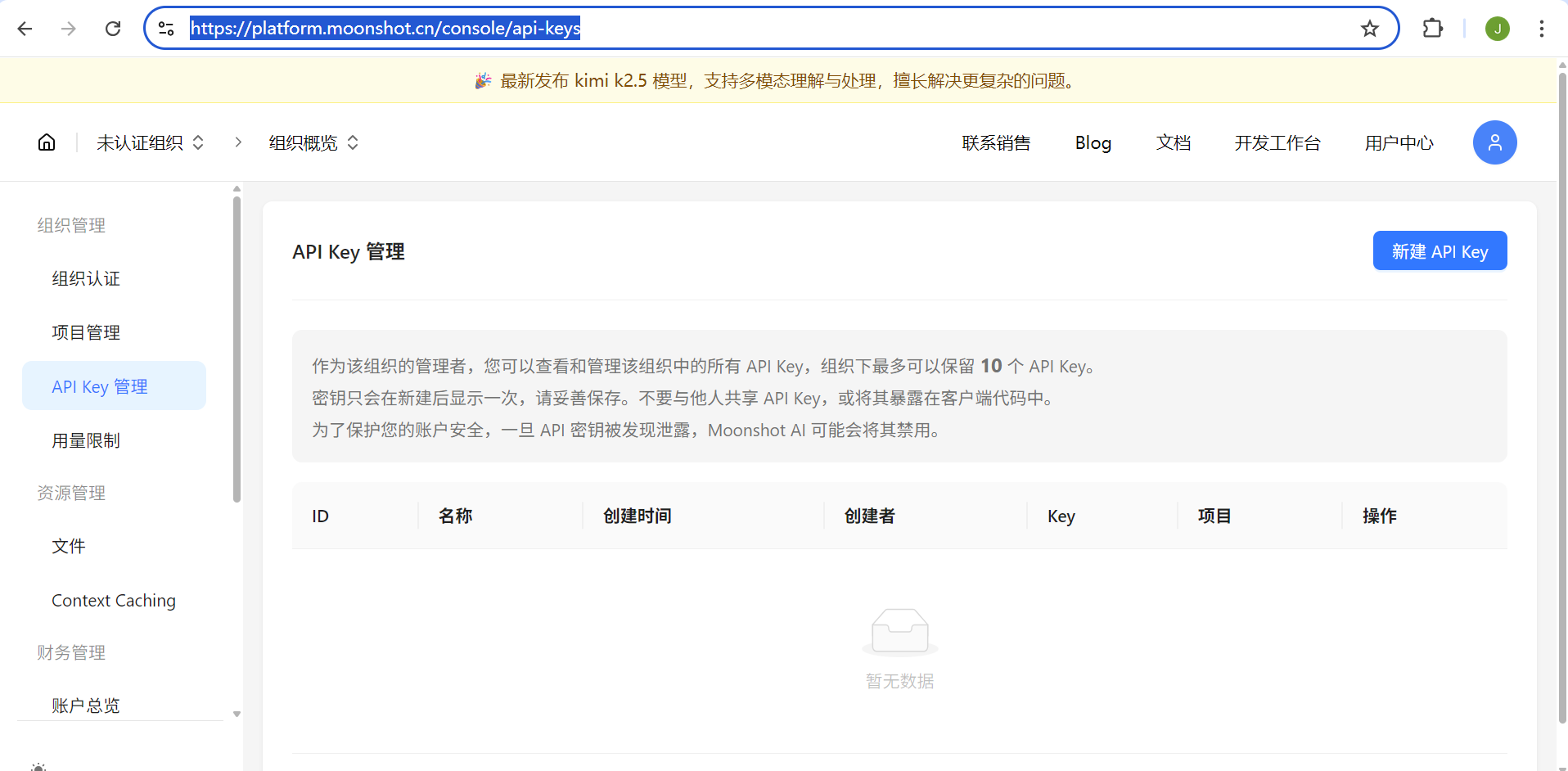Bookmark this page with the star icon
The image size is (1568, 771).
point(1370,29)
